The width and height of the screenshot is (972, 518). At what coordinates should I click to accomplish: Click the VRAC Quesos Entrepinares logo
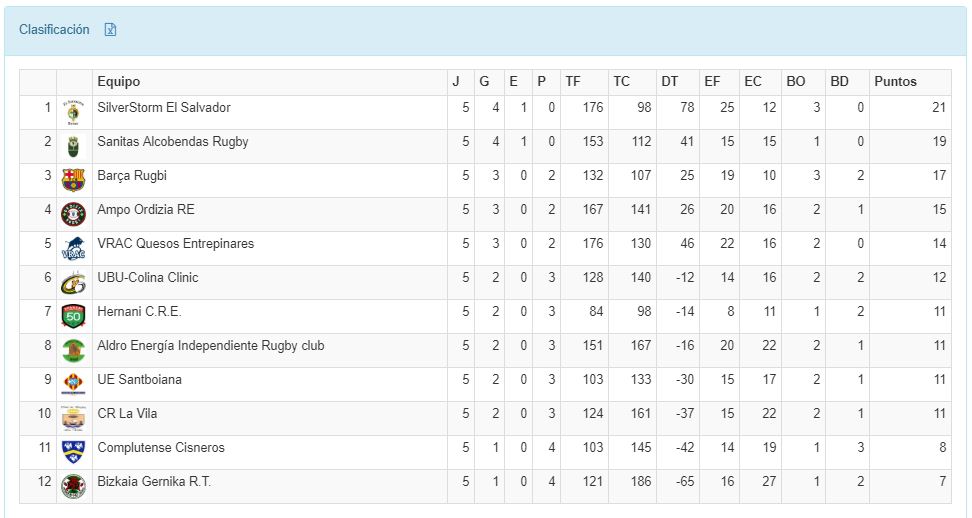pos(73,248)
